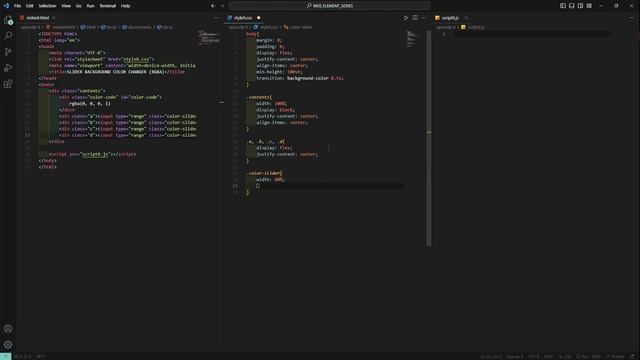The width and height of the screenshot is (640, 360).
Task: Click the VS Code logo icon
Action: click(6, 6)
